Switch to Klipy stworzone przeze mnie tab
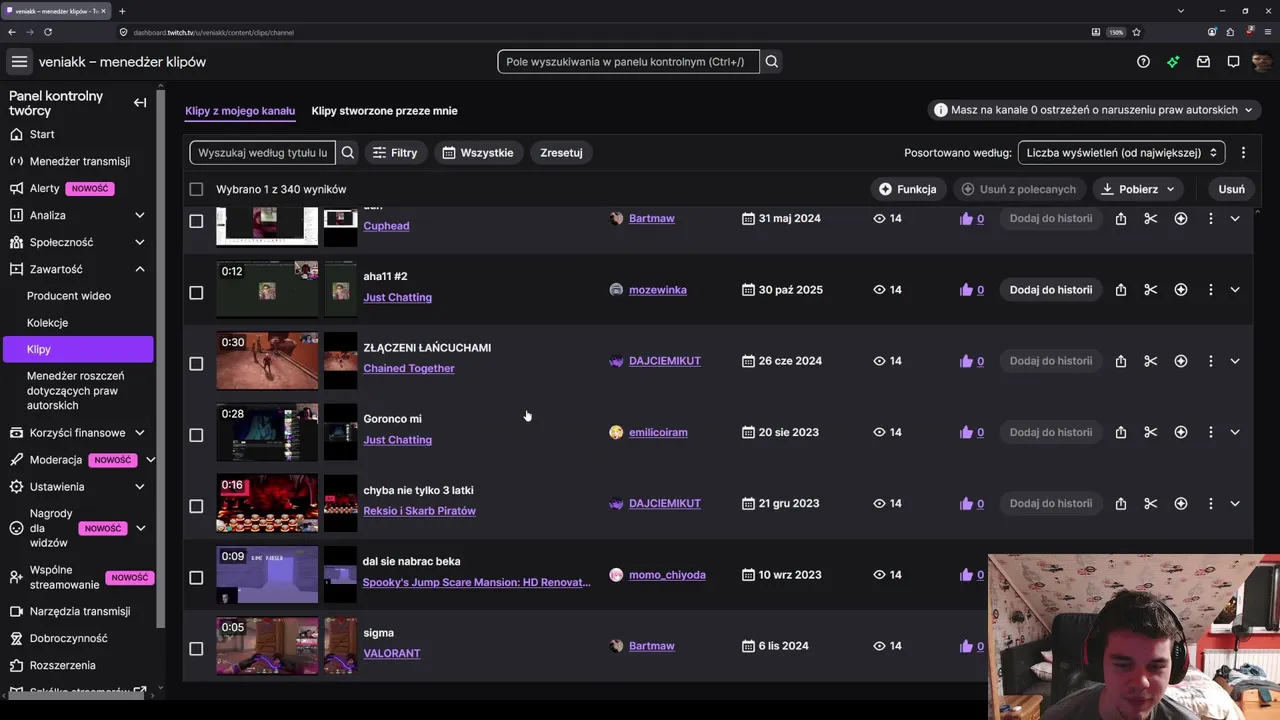Image resolution: width=1280 pixels, height=720 pixels. (x=384, y=111)
